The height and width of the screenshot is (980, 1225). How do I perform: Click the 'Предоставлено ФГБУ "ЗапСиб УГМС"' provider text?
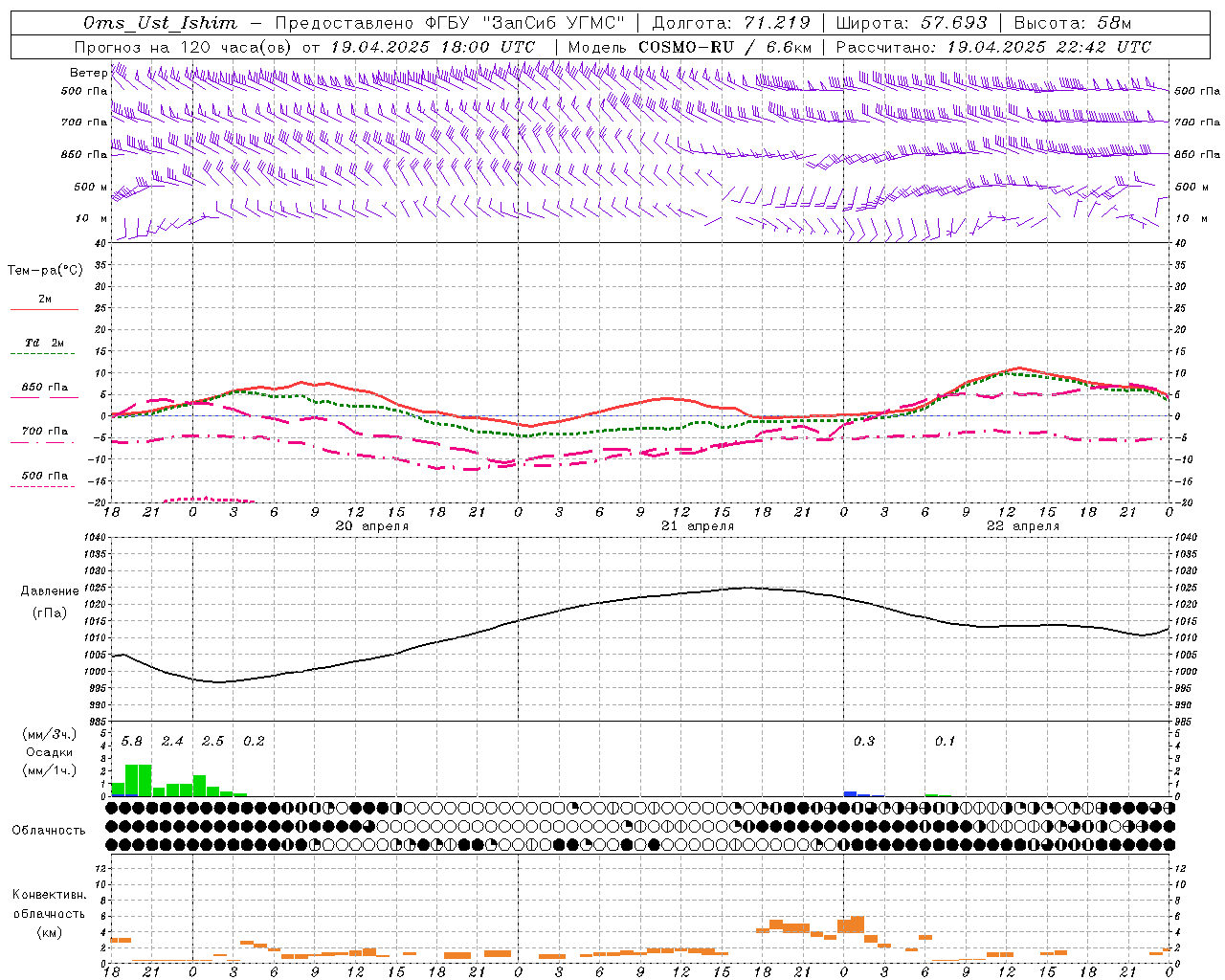(x=449, y=23)
